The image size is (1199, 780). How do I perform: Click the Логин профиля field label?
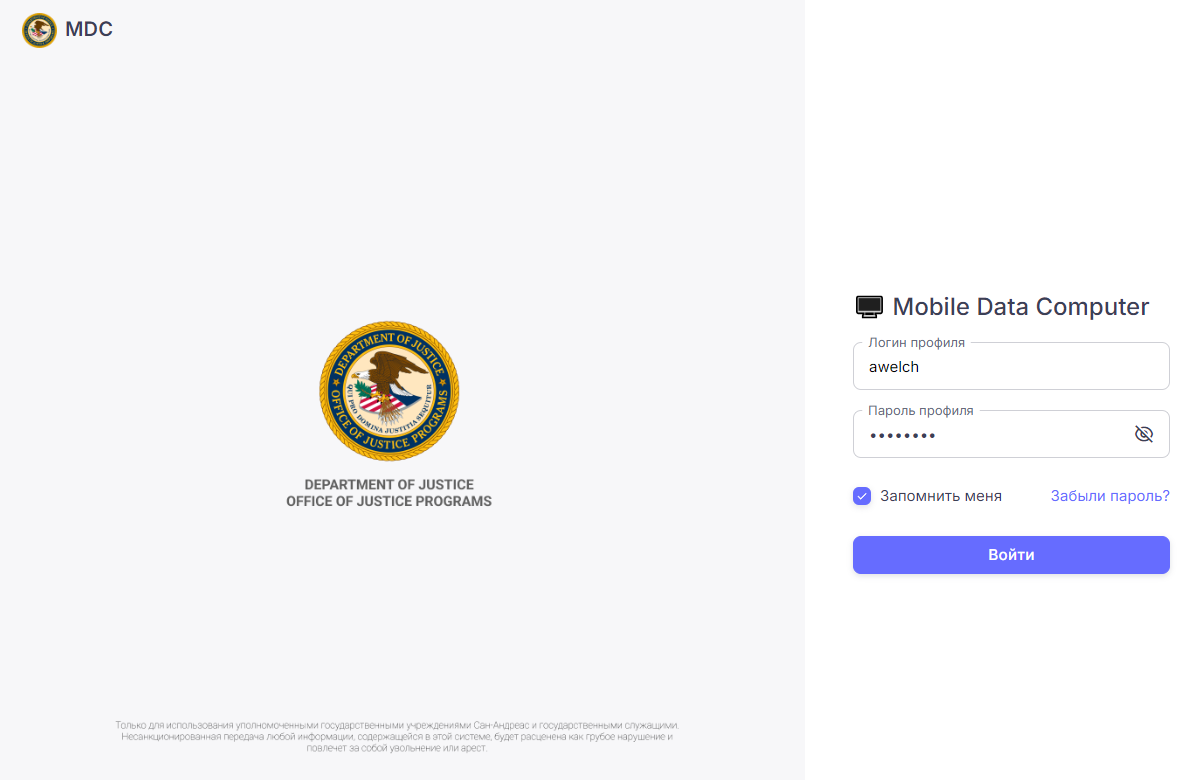[x=916, y=343]
